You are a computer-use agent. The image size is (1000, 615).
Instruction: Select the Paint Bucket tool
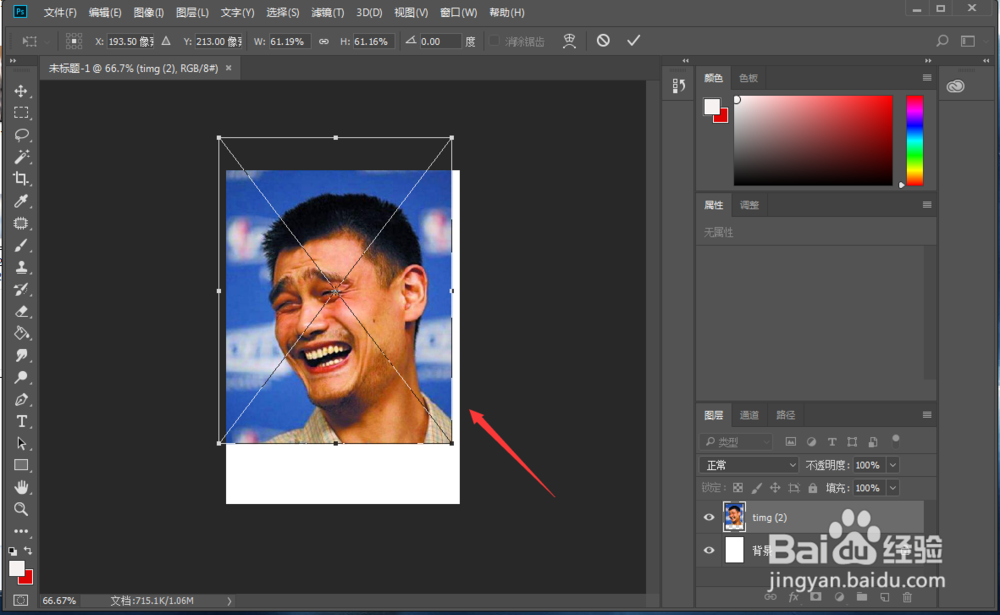coord(21,333)
